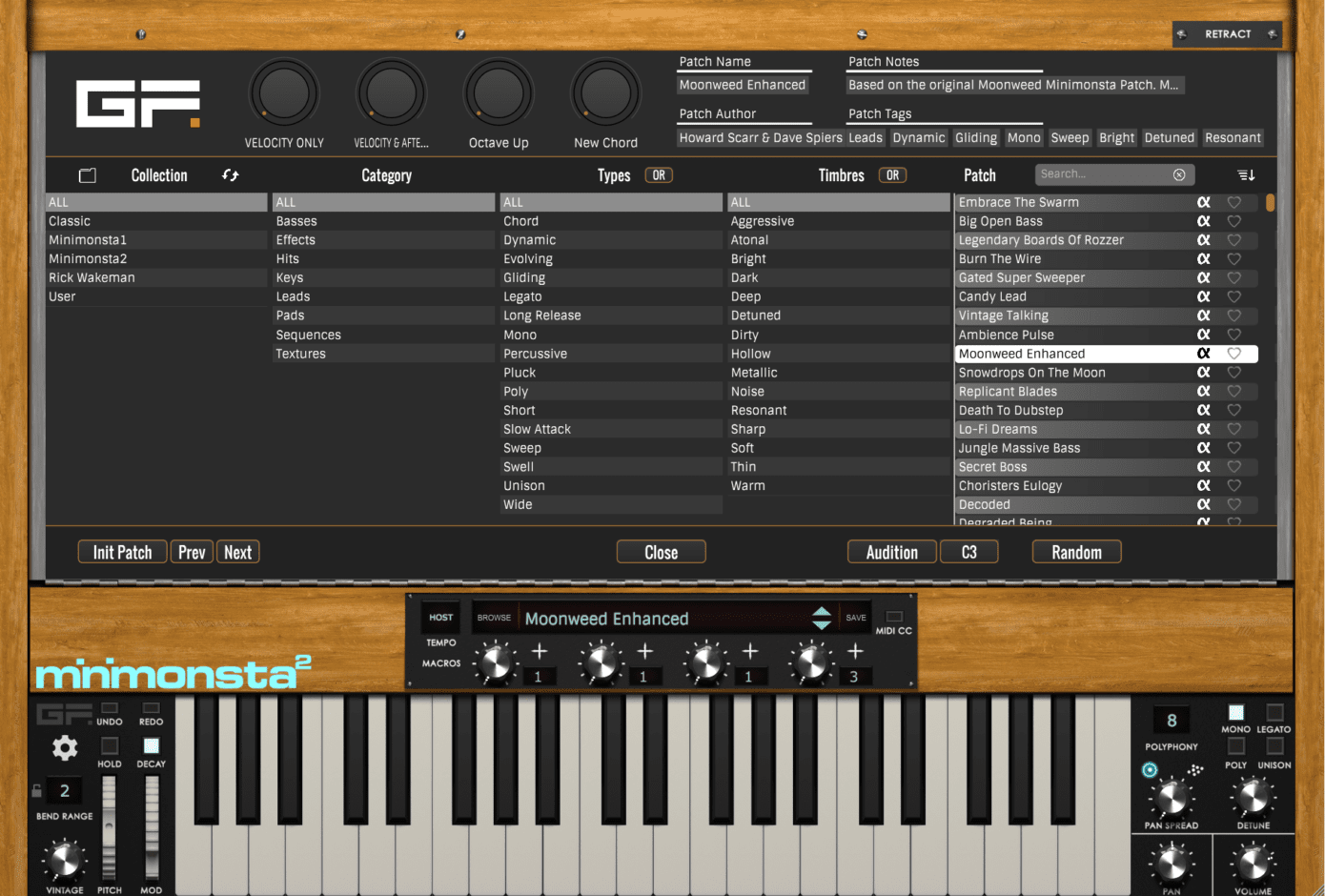This screenshot has width=1325, height=896.
Task: Click the alpha icon for Big Open Bass
Action: pyautogui.click(x=1204, y=221)
